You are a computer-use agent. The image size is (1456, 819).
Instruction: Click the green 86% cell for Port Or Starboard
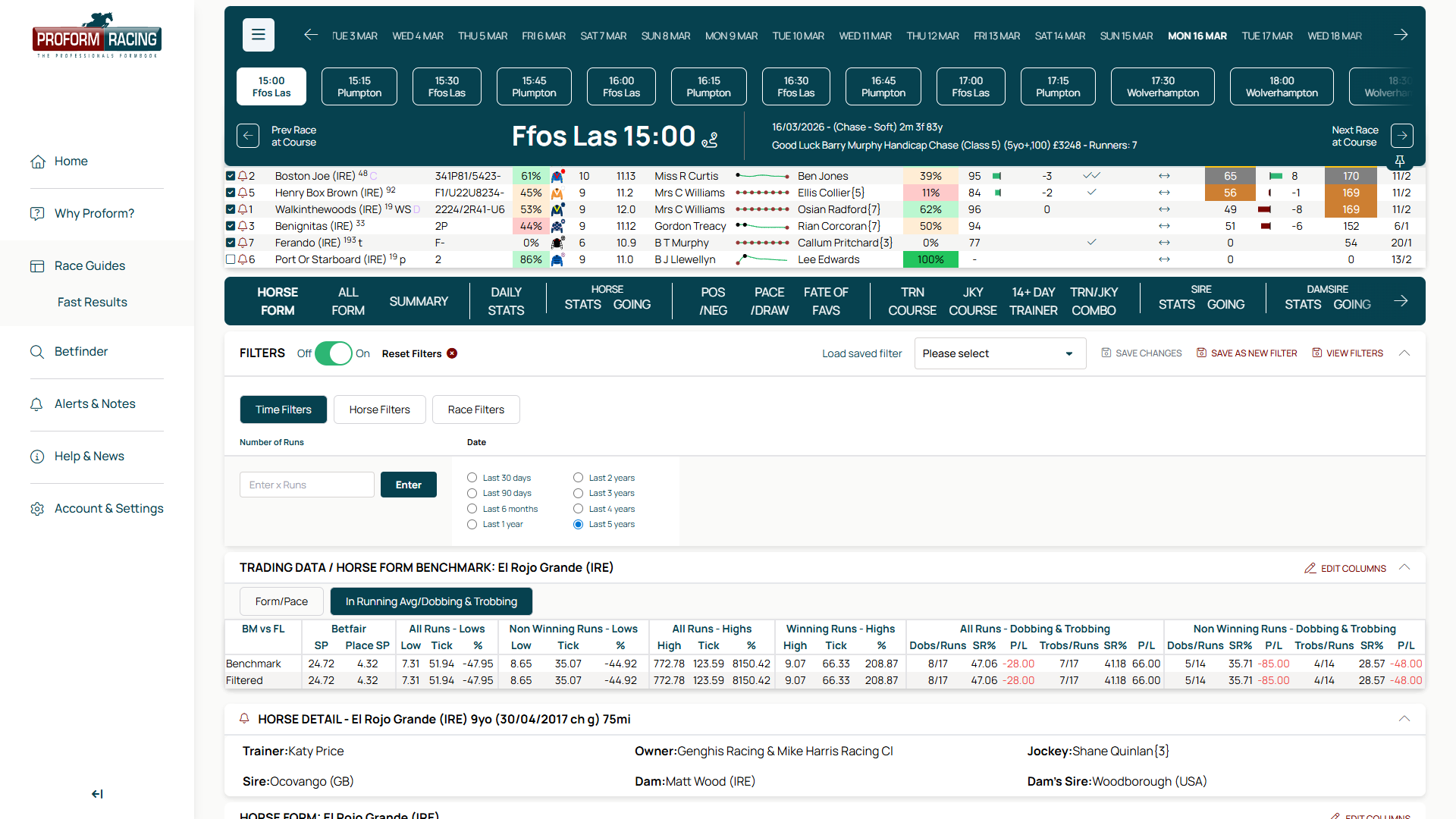(531, 259)
